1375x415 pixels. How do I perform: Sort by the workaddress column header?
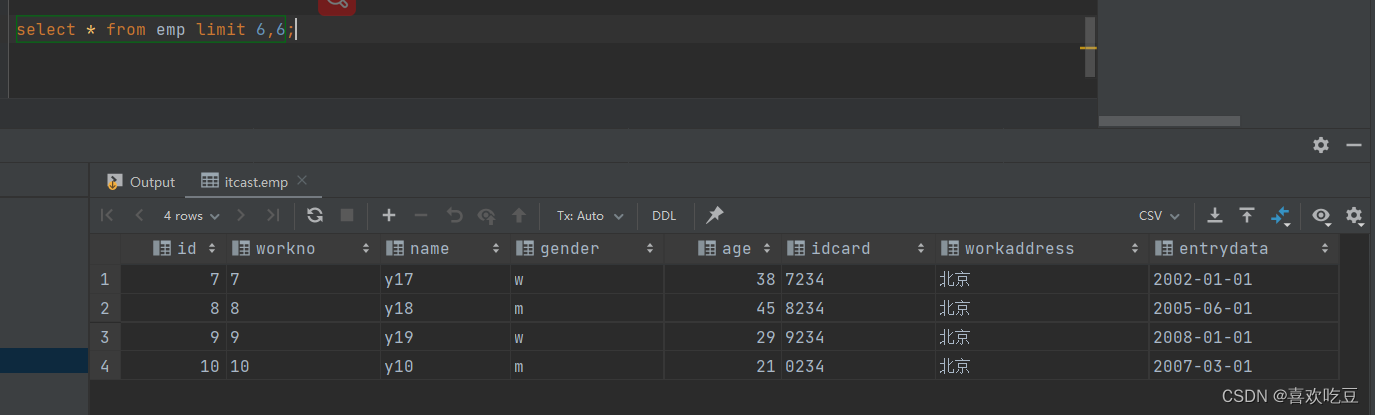click(x=1019, y=248)
